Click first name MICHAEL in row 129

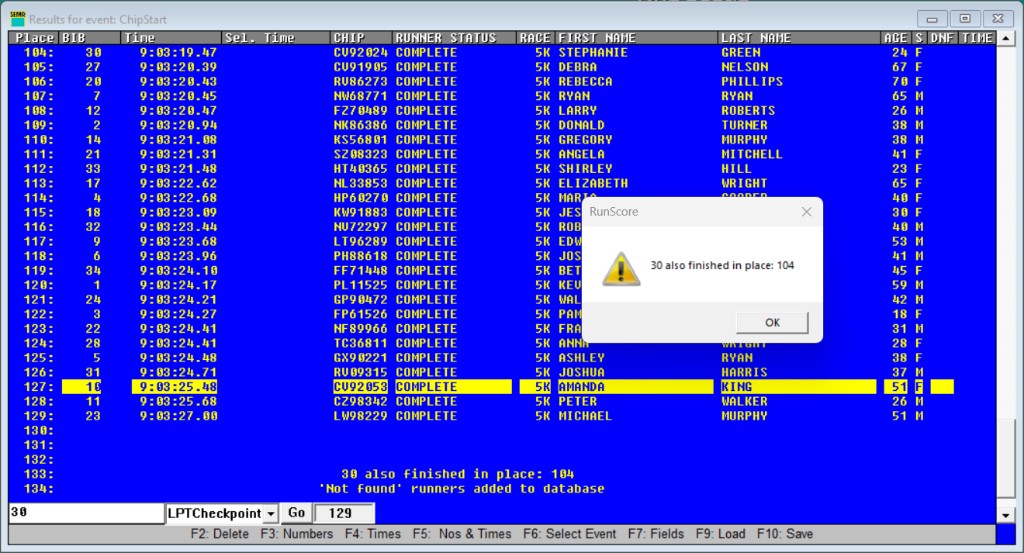pos(585,416)
